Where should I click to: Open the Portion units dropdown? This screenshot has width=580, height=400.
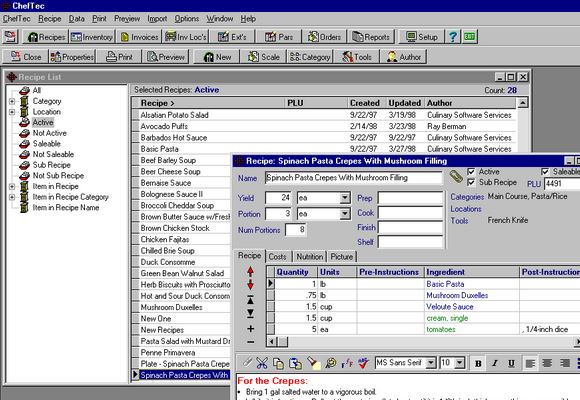345,214
